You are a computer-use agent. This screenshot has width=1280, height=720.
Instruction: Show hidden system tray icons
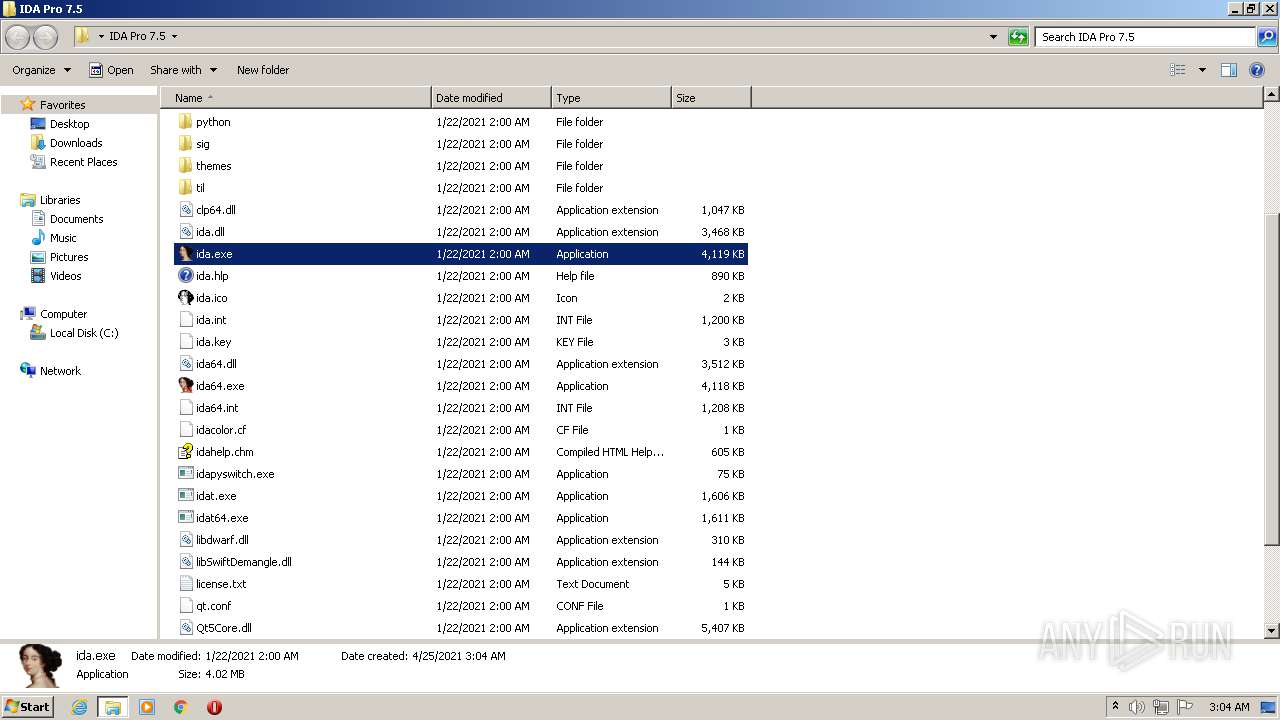tap(1115, 707)
